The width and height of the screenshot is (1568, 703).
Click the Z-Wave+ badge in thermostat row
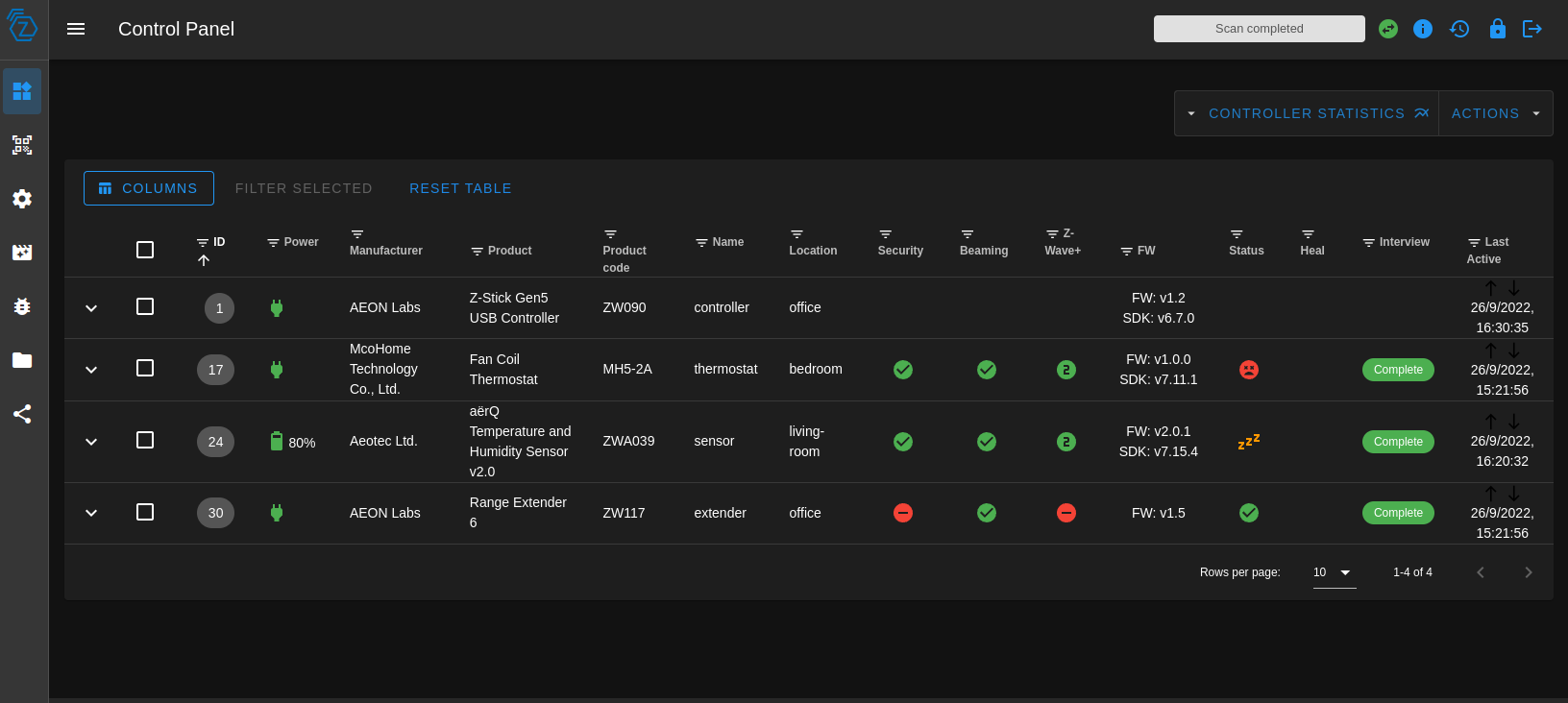[x=1066, y=370]
